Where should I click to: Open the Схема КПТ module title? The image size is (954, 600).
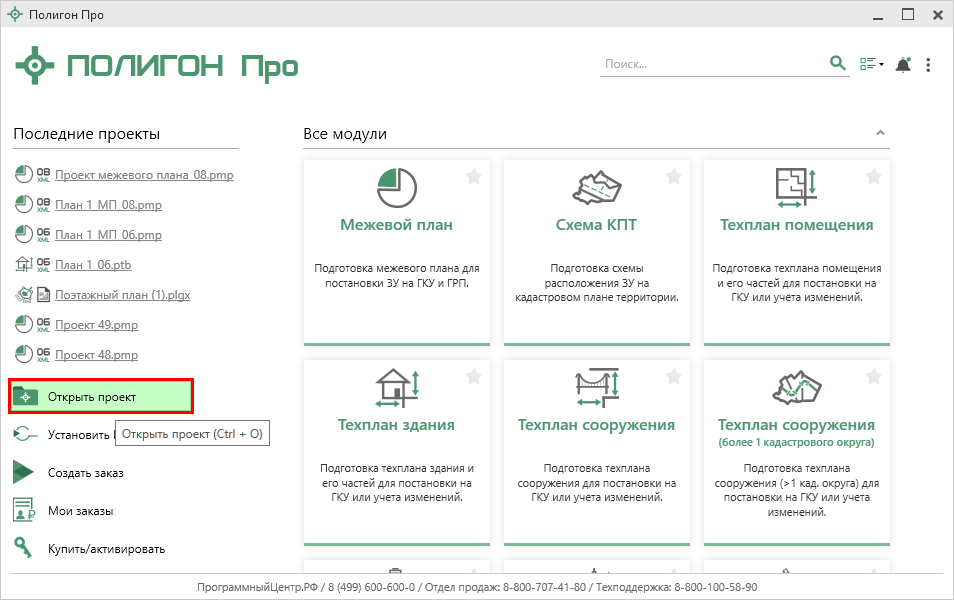596,225
